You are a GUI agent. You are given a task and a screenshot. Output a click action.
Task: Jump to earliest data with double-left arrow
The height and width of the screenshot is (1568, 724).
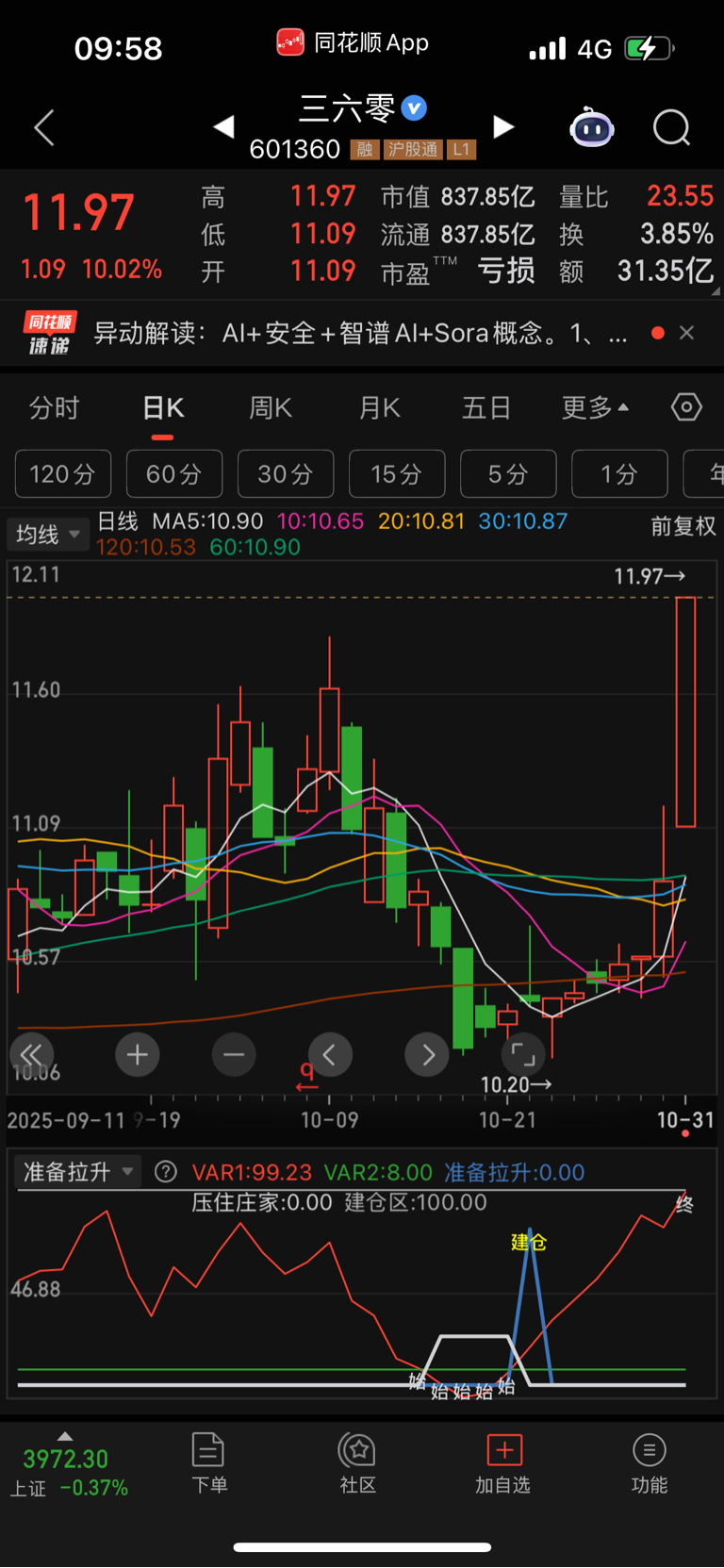click(x=31, y=1054)
